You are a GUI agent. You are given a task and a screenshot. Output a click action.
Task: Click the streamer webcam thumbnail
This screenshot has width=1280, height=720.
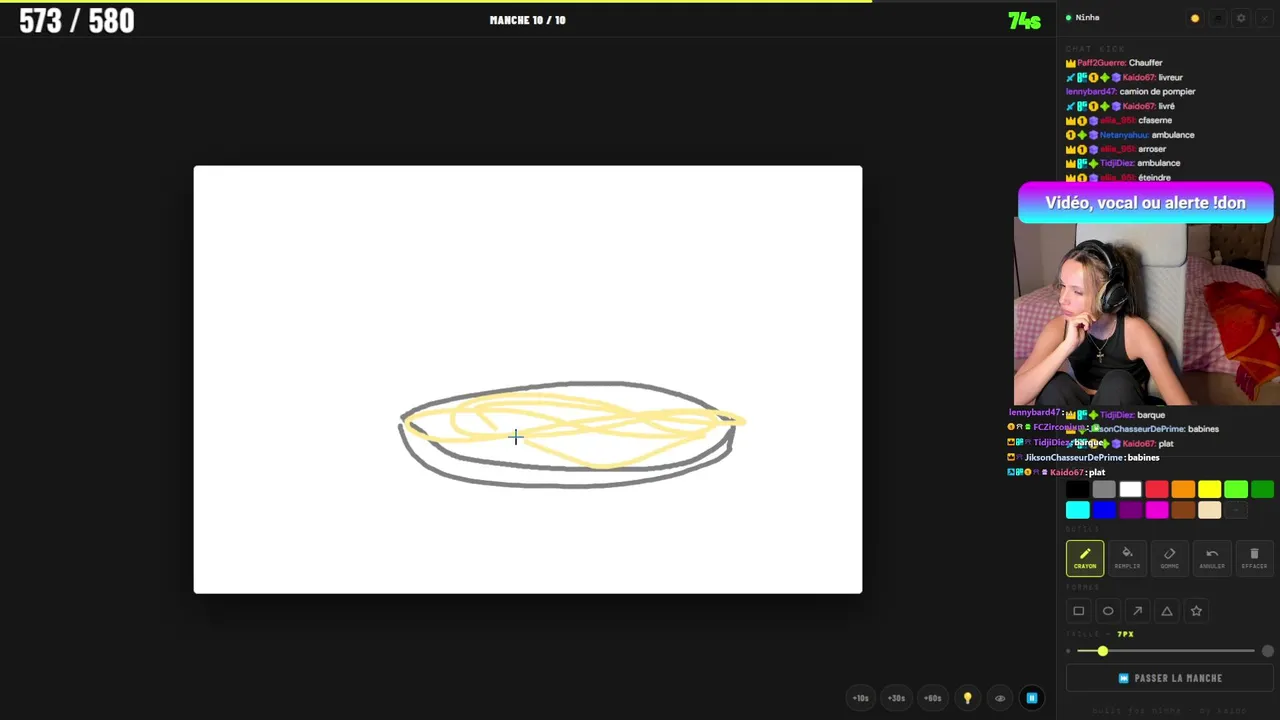click(1146, 313)
